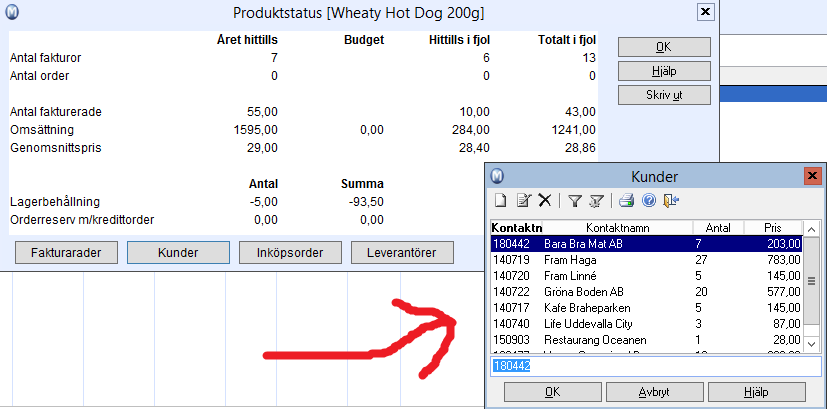Click the Exit door icon in Kunder toolbar
The image size is (827, 409).
click(x=670, y=201)
